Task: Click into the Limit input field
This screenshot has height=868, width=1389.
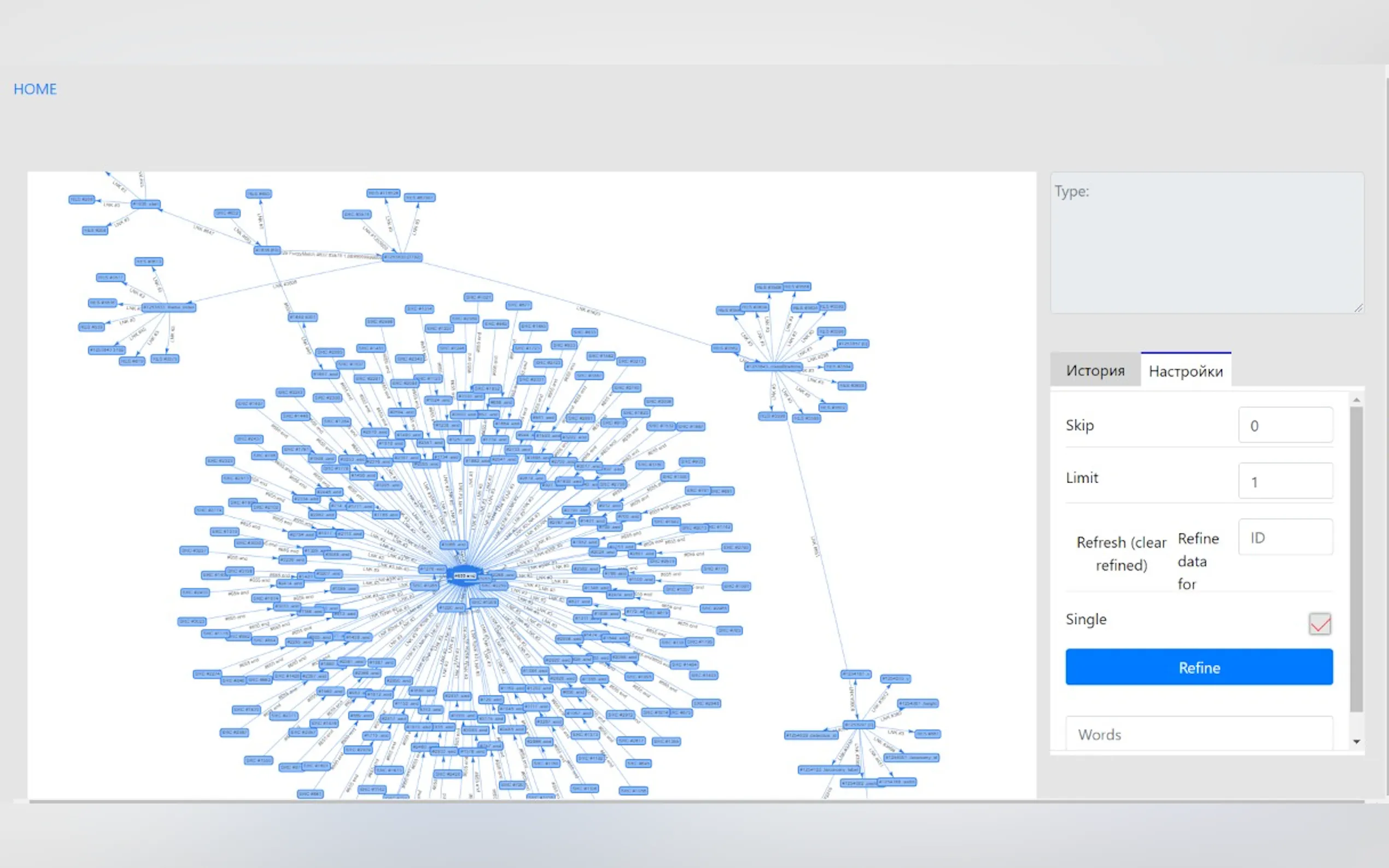Action: click(x=1285, y=481)
